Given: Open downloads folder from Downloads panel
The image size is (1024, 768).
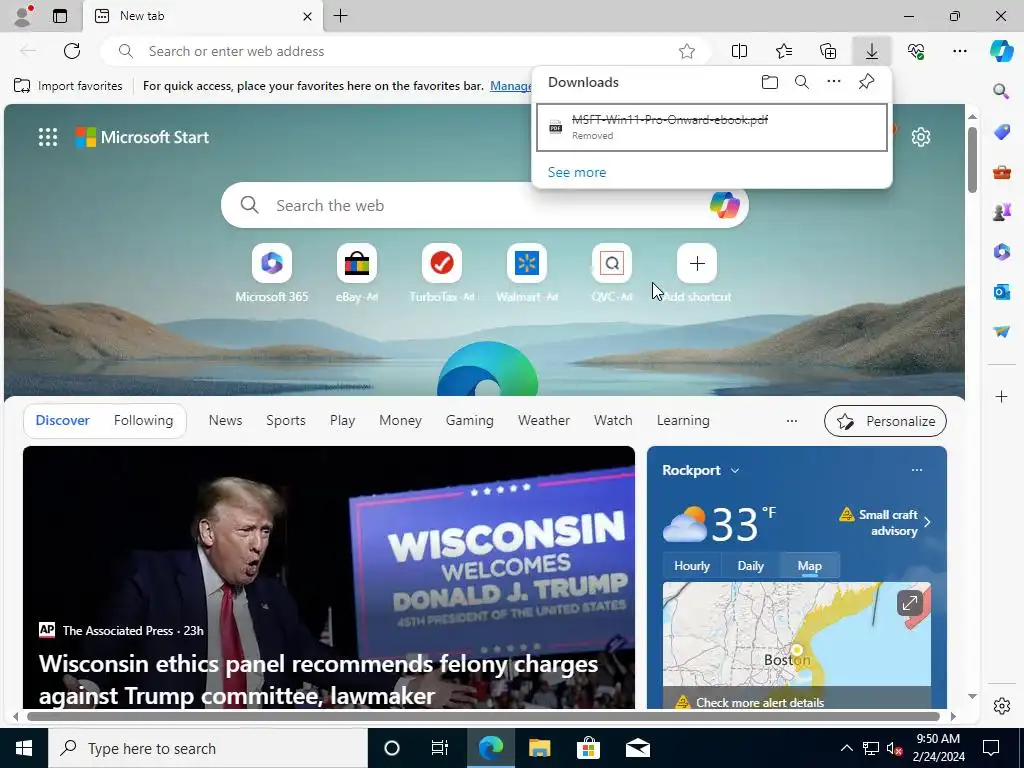Looking at the screenshot, I should [x=770, y=82].
